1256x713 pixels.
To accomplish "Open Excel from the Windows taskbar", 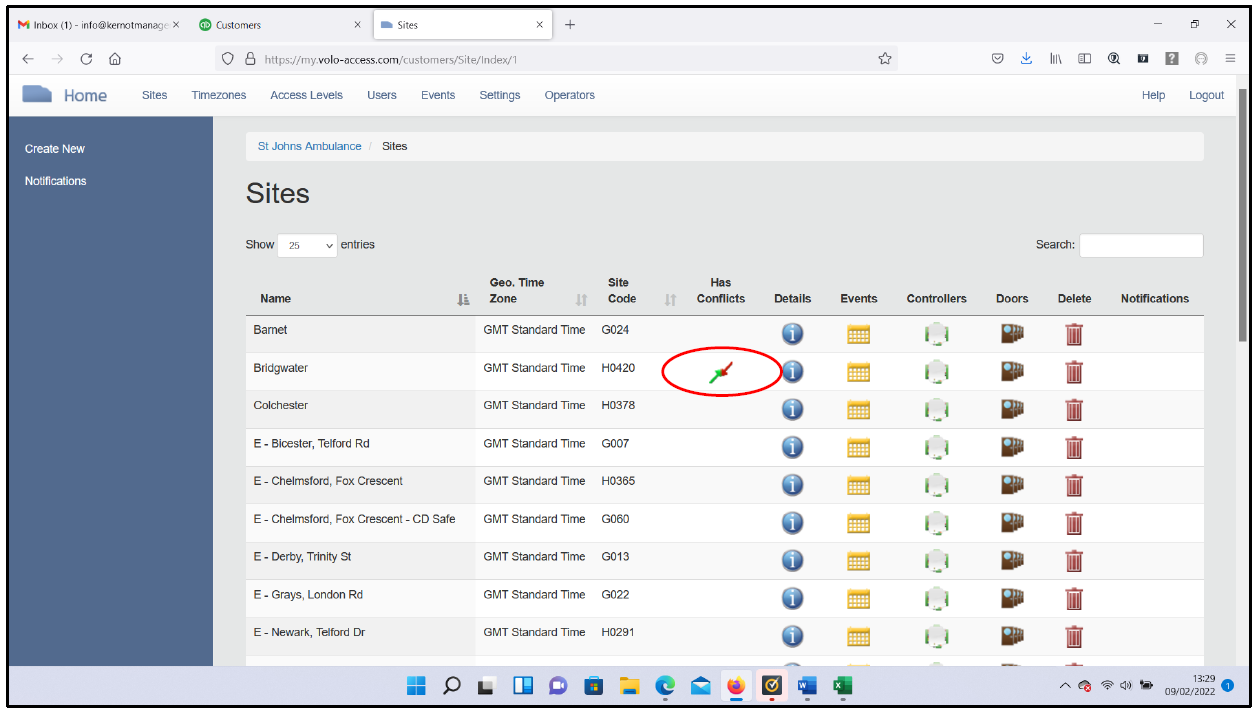I will click(x=842, y=686).
